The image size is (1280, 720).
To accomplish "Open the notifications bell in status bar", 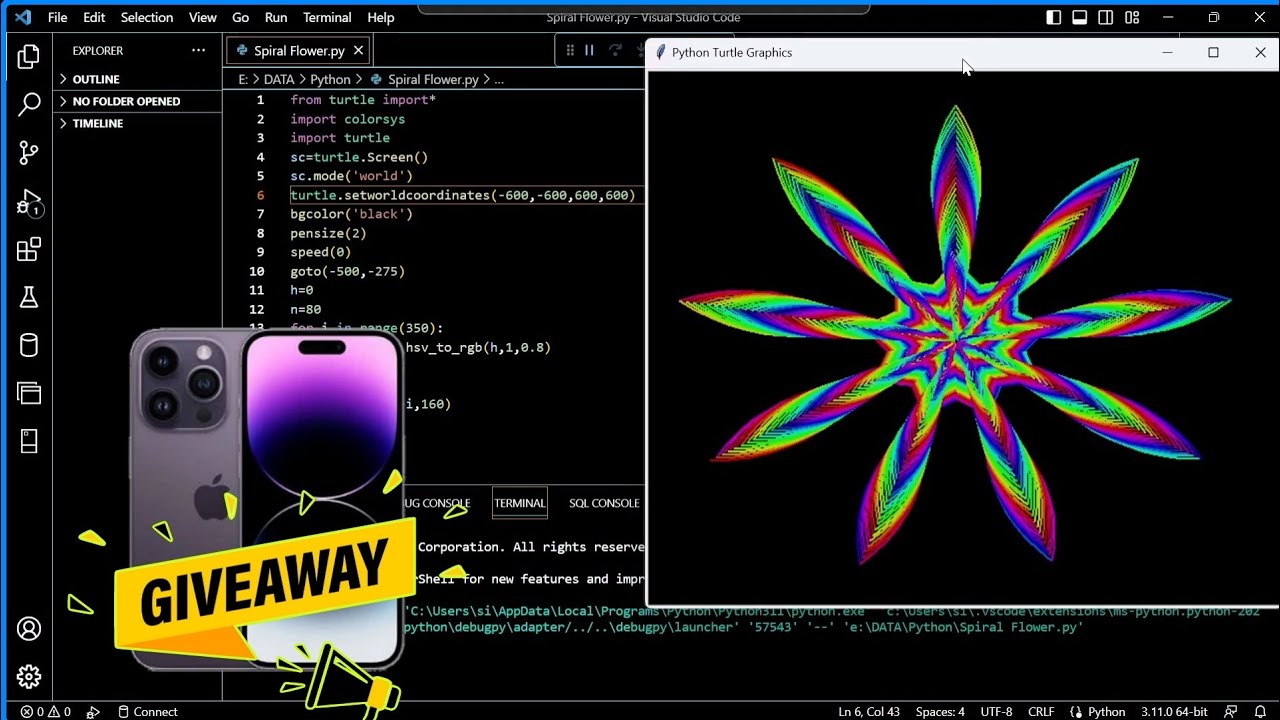I will (x=1260, y=712).
